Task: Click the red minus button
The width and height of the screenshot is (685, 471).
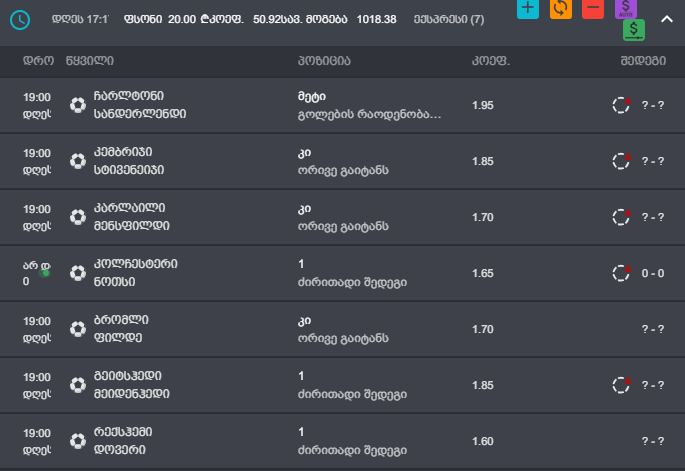Action: point(593,8)
